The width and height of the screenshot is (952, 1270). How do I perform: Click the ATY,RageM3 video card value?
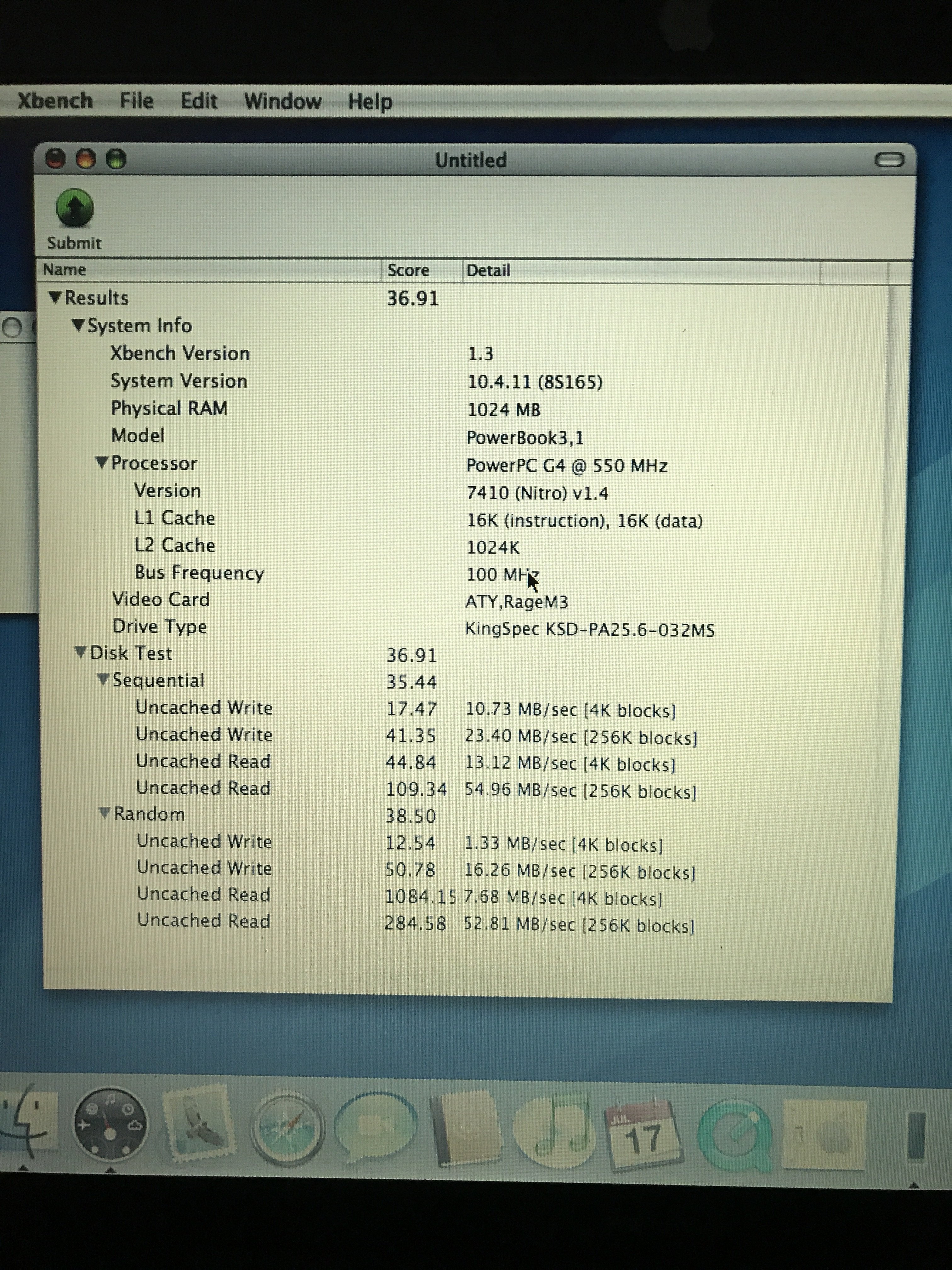[517, 602]
